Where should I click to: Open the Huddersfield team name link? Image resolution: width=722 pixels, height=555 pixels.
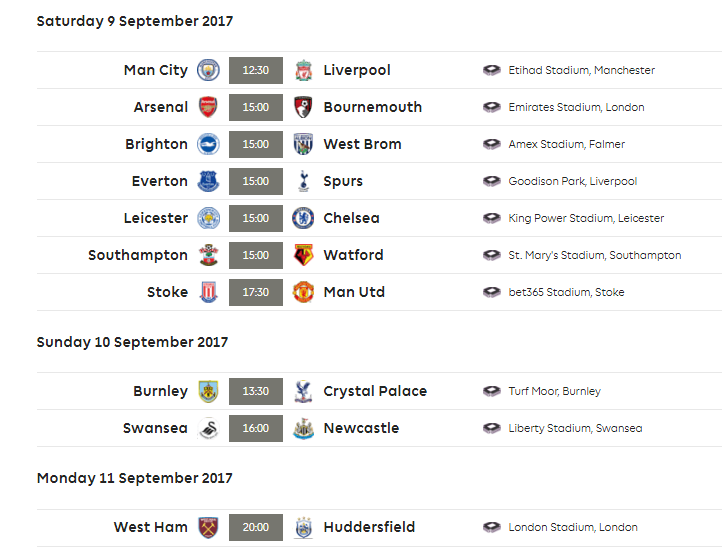point(369,527)
